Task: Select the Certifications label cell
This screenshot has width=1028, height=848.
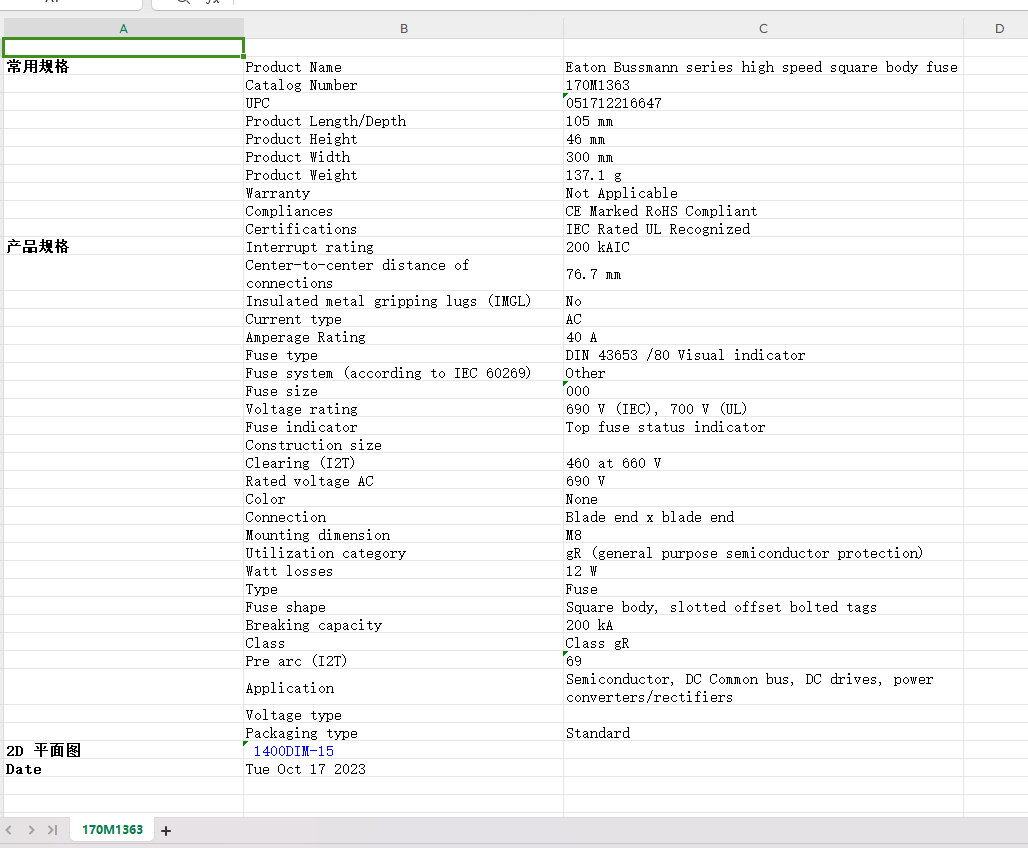Action: click(x=403, y=228)
